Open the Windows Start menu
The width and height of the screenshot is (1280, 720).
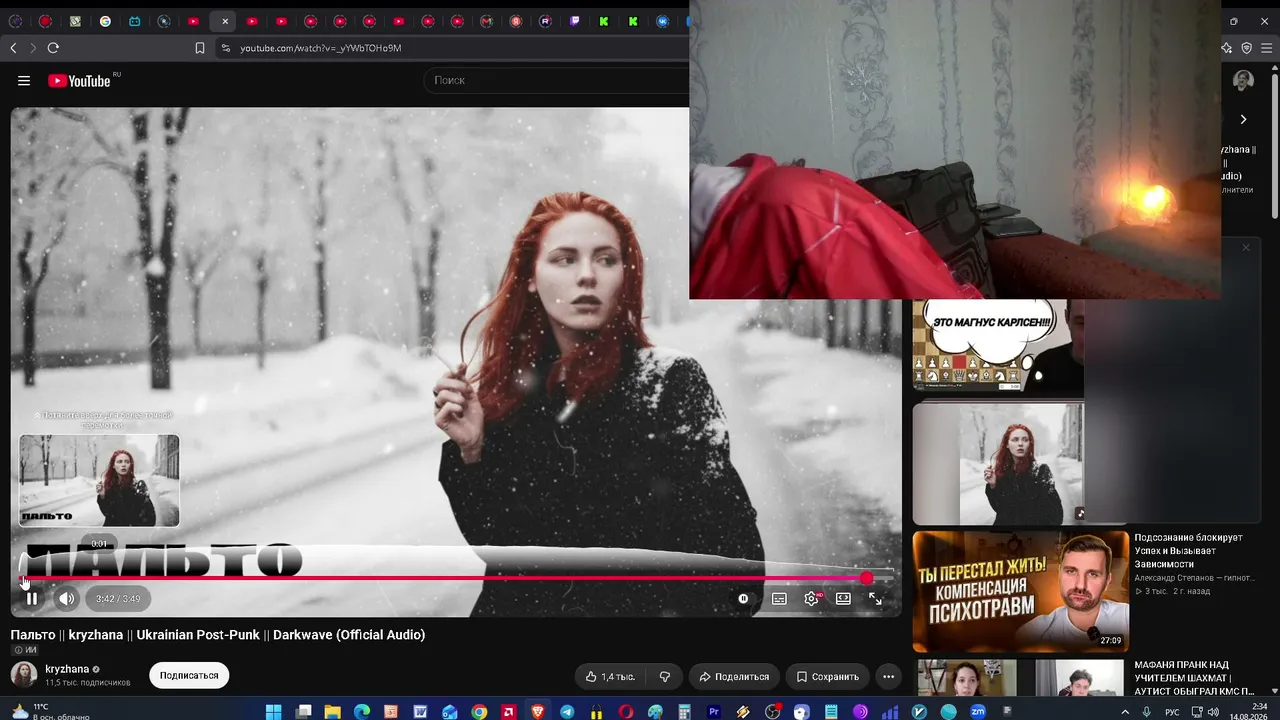273,712
